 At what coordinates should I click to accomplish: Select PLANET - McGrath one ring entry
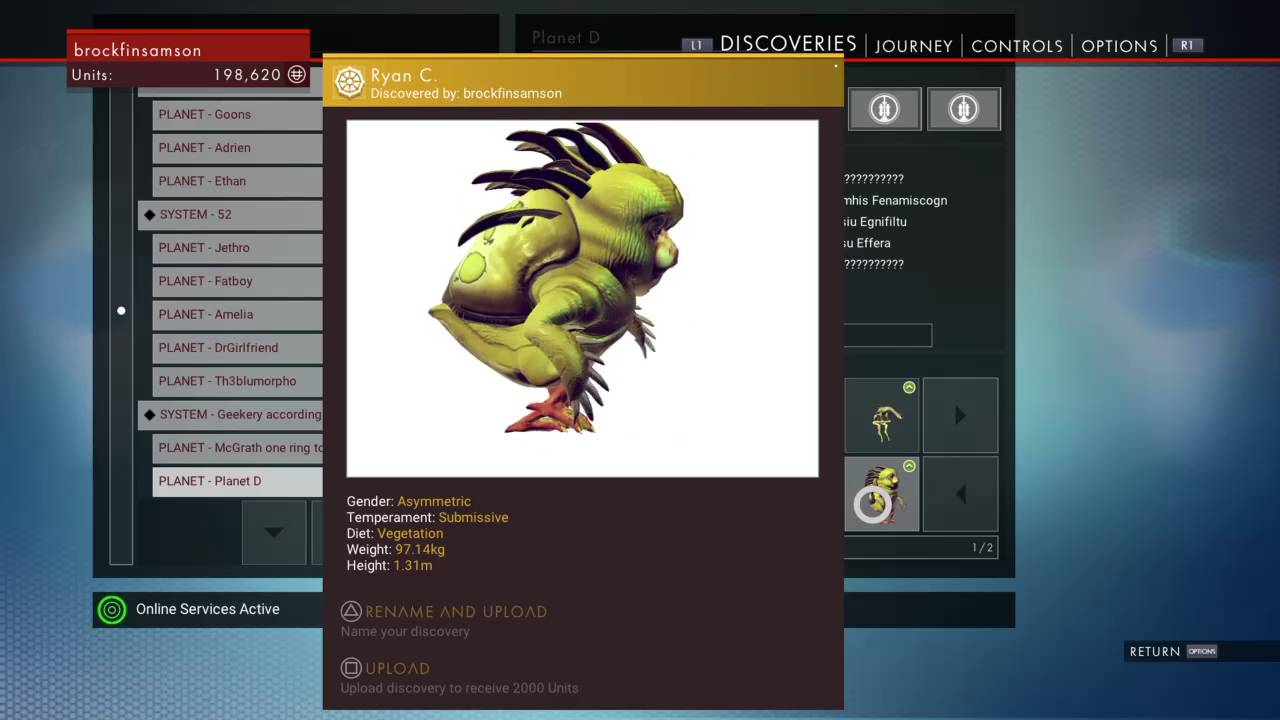tap(238, 448)
